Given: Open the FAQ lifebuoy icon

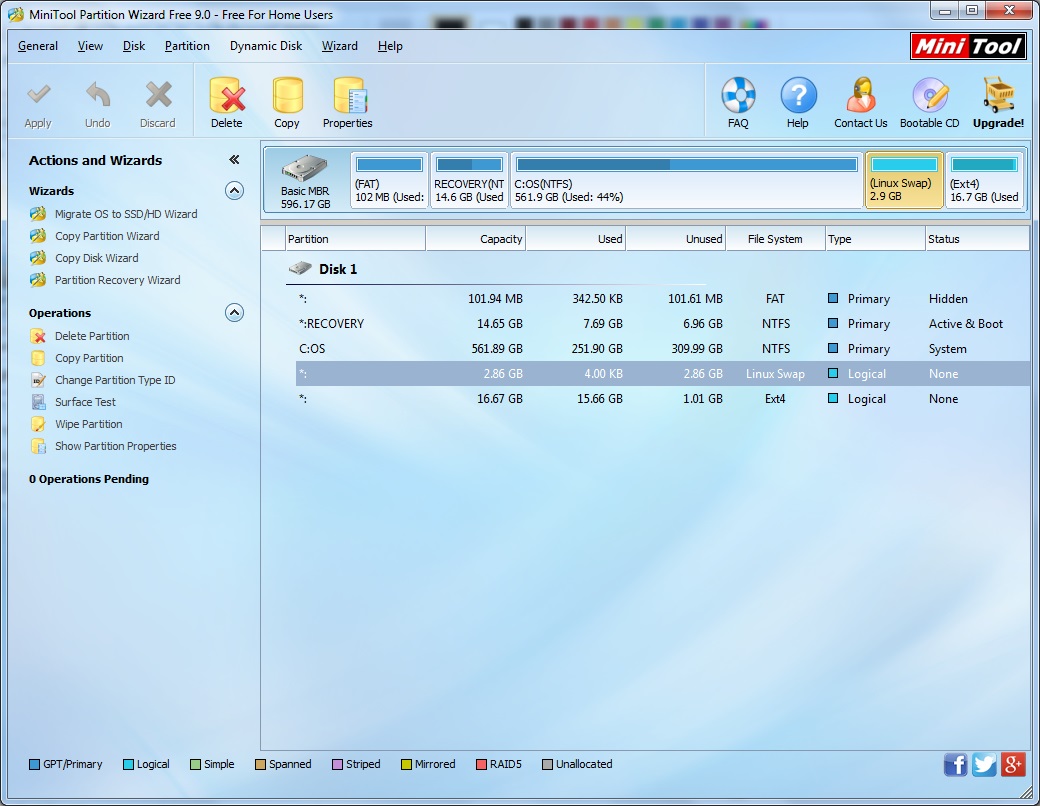Looking at the screenshot, I should (738, 95).
